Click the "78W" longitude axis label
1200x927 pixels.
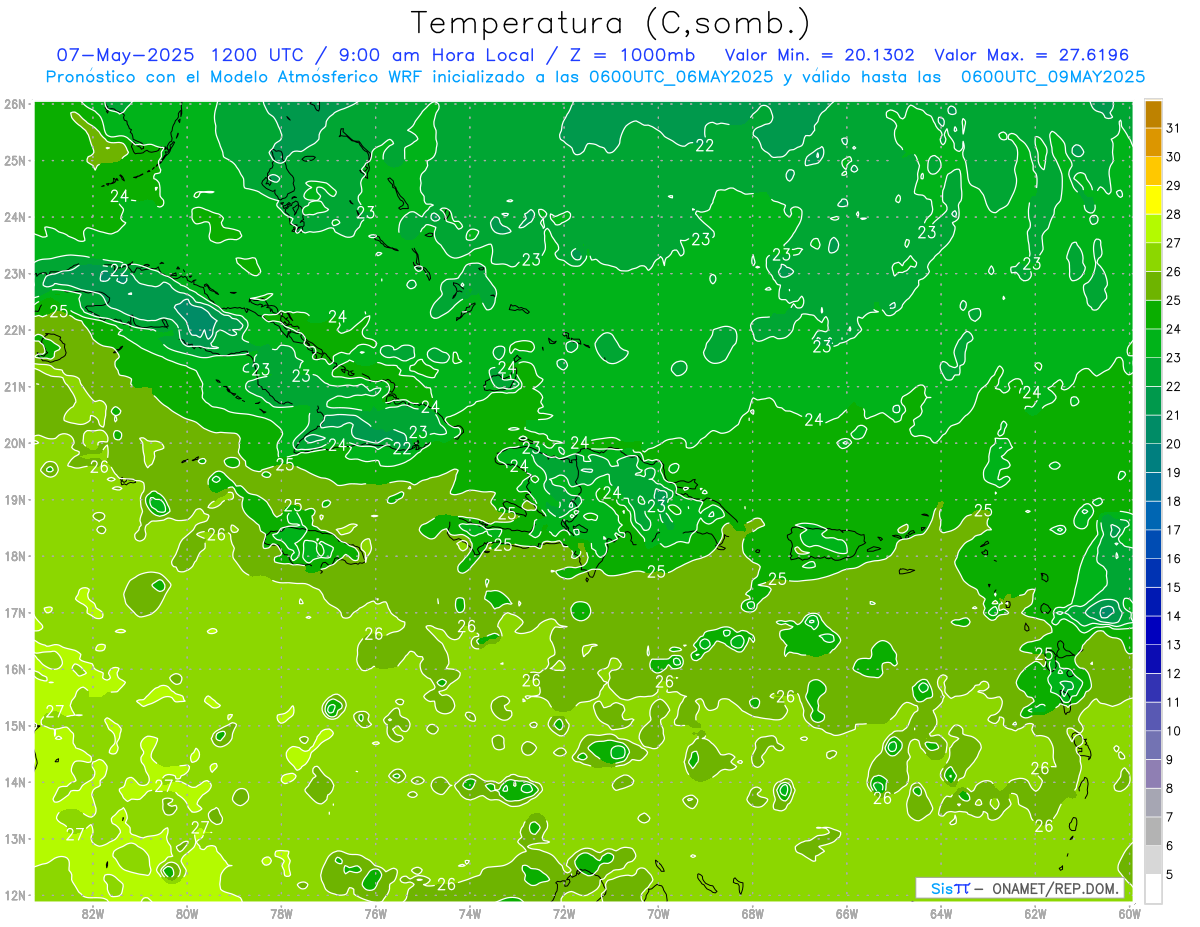(281, 913)
